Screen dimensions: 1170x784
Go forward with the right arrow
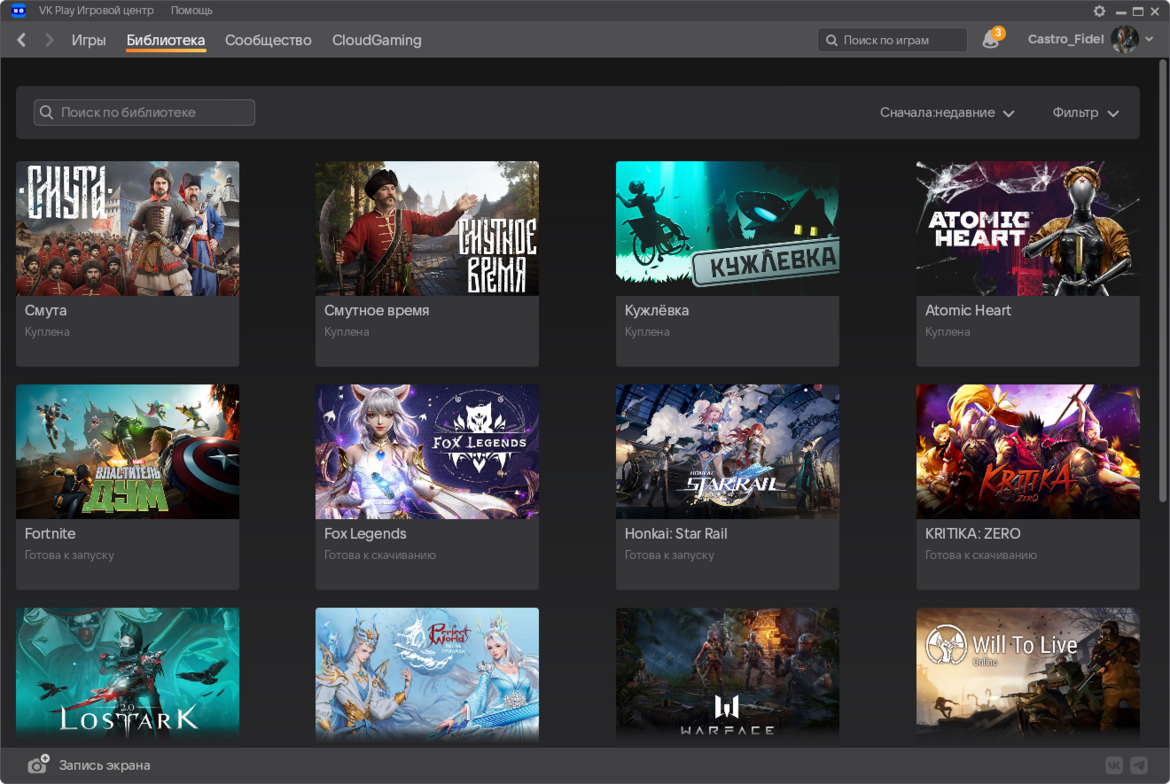(x=49, y=40)
